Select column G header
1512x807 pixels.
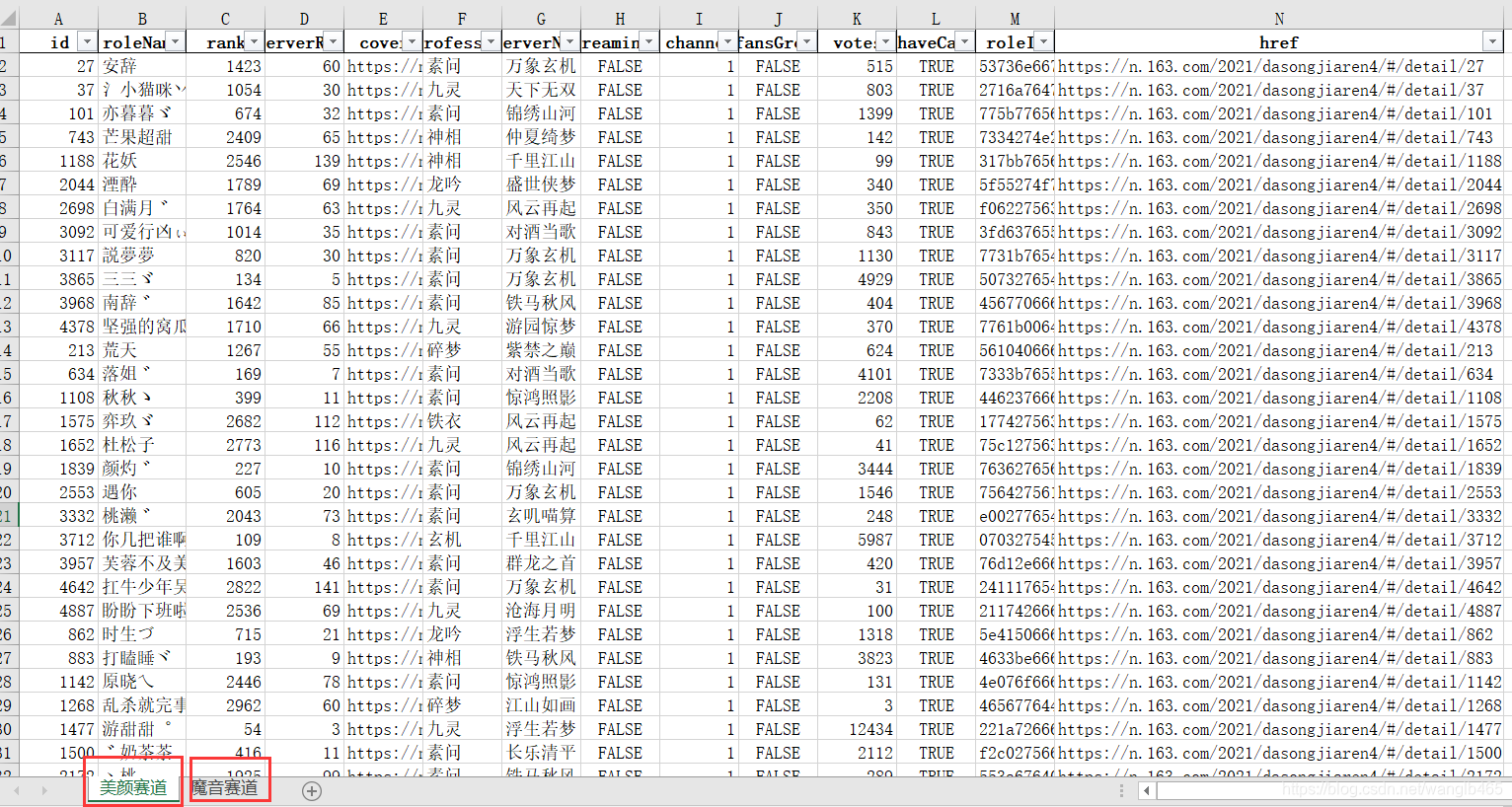point(541,19)
